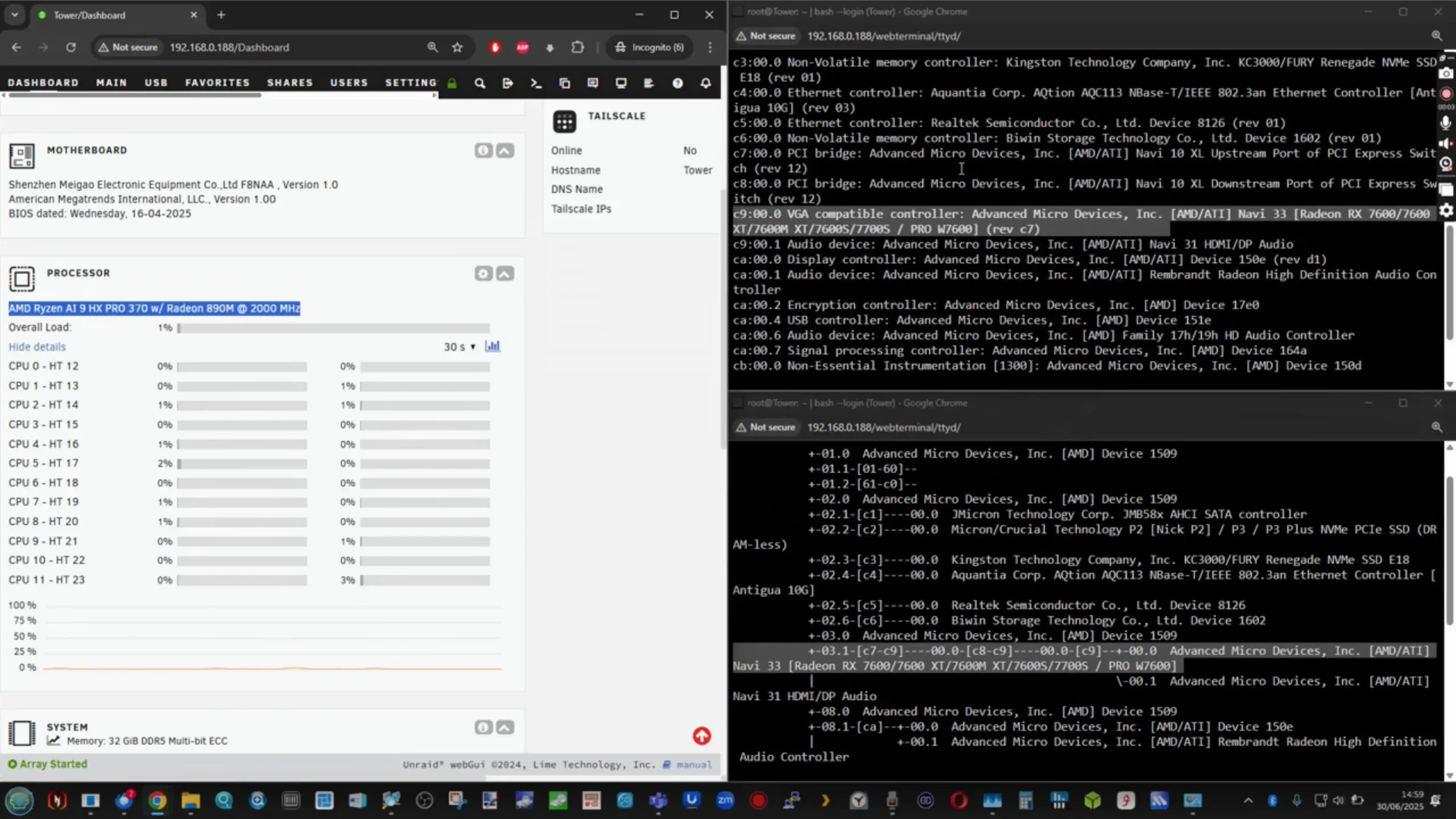Click the horizontal tab scrollbar under menu
Image resolution: width=1456 pixels, height=819 pixels.
[134, 95]
